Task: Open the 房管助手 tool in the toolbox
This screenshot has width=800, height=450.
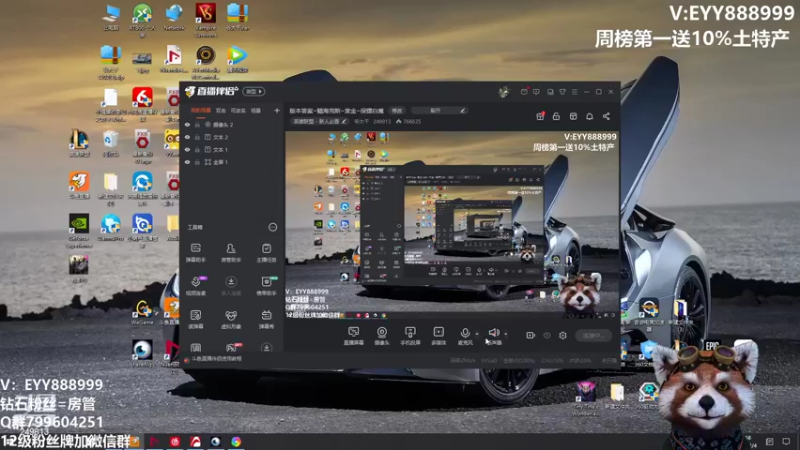Action: point(231,252)
